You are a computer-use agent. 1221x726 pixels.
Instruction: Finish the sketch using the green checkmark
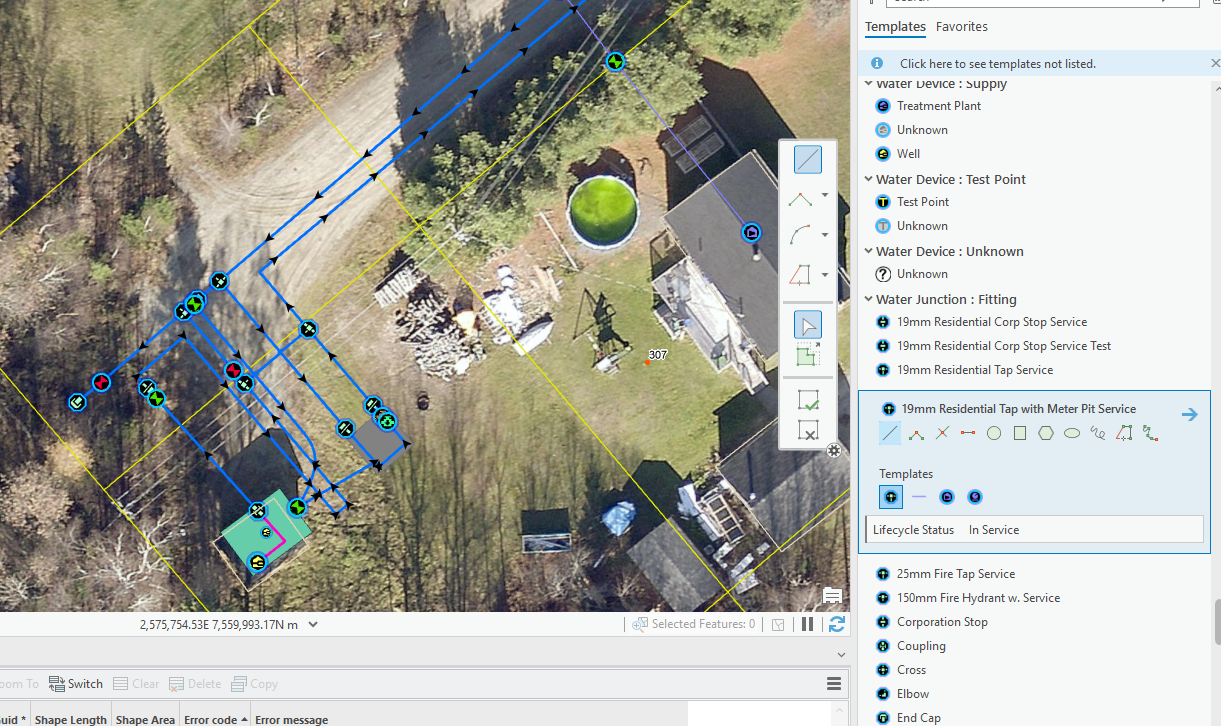point(809,400)
